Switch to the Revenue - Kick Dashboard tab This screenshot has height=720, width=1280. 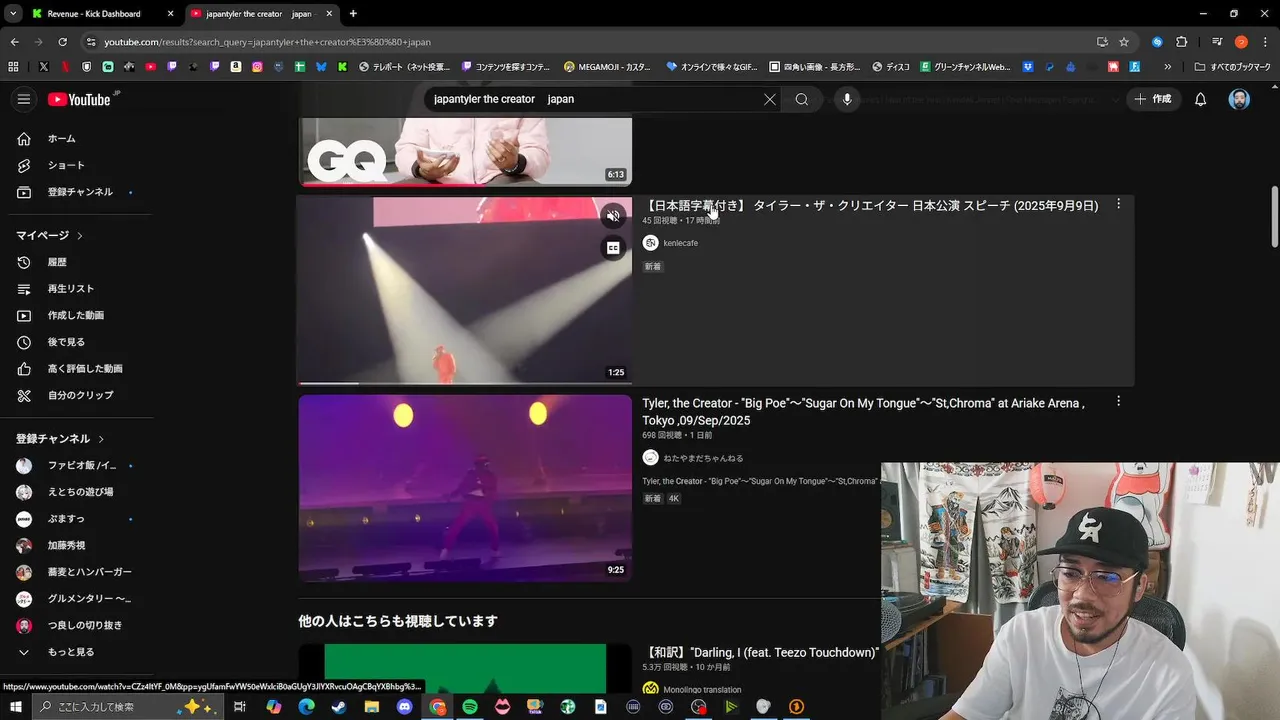[x=93, y=14]
